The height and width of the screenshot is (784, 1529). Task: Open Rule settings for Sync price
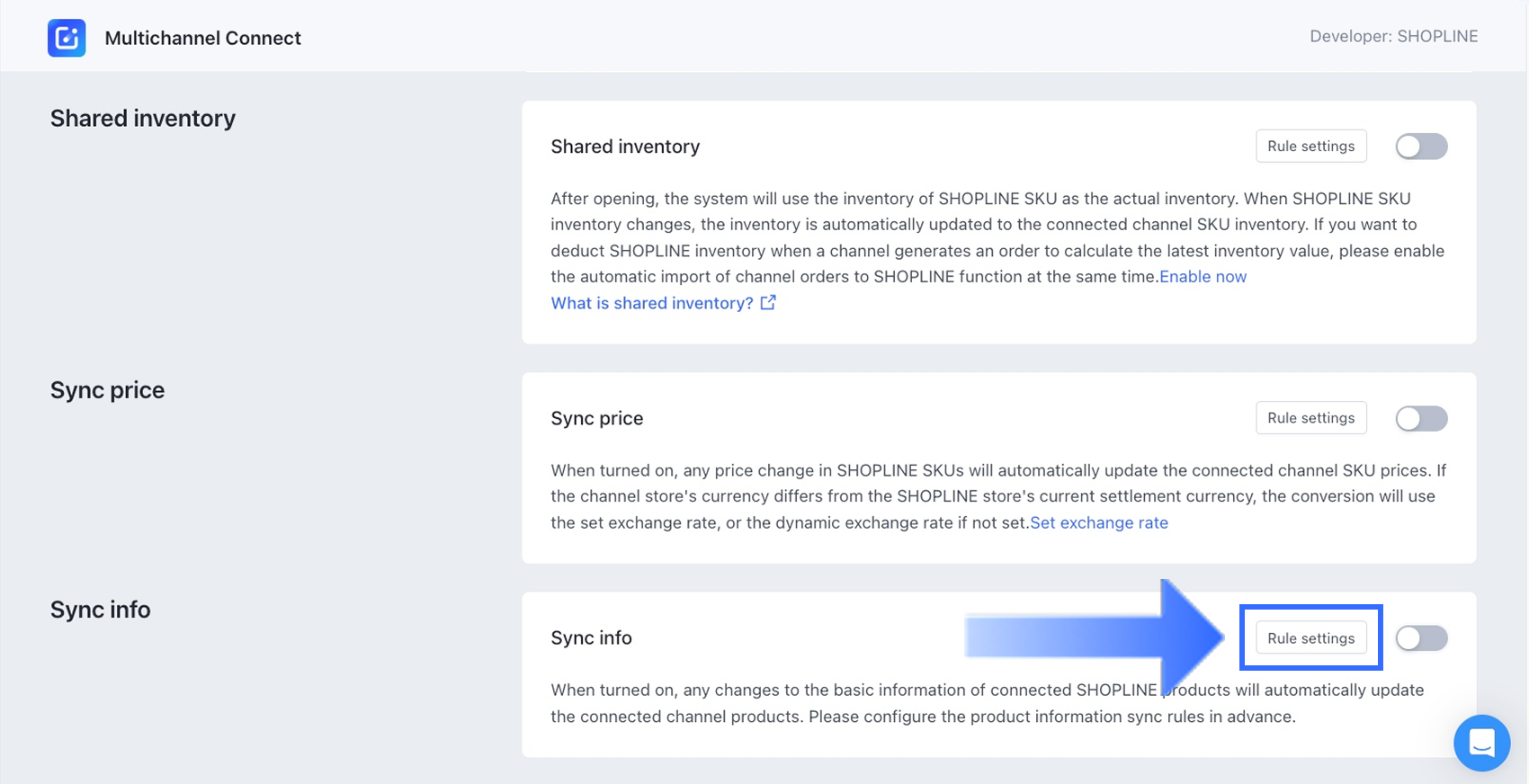(x=1311, y=418)
